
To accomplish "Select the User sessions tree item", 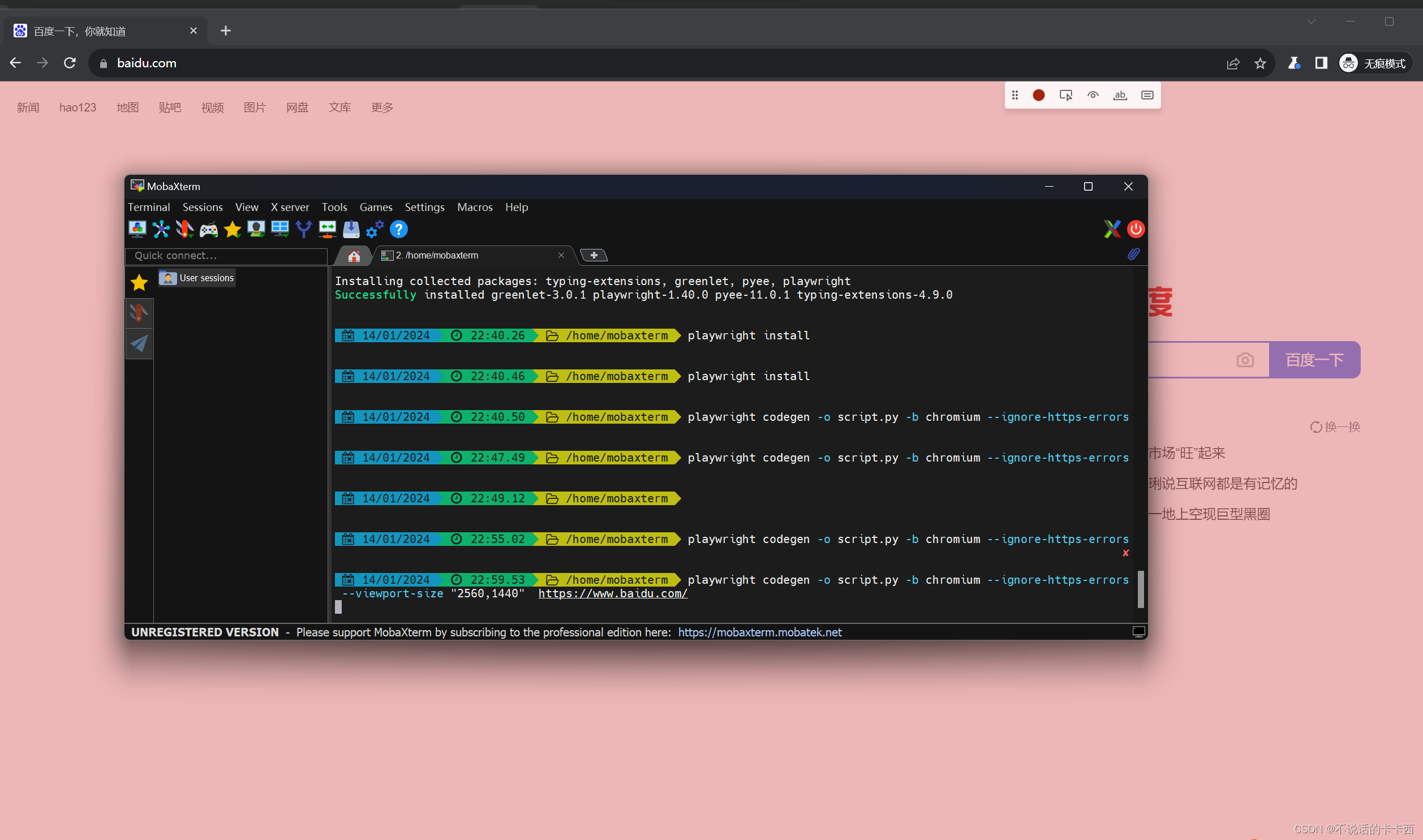I will pyautogui.click(x=197, y=278).
